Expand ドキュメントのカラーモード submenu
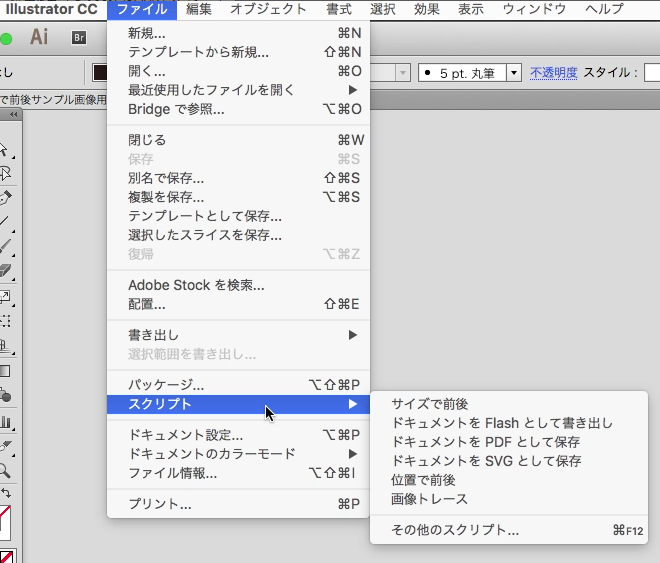 point(238,454)
